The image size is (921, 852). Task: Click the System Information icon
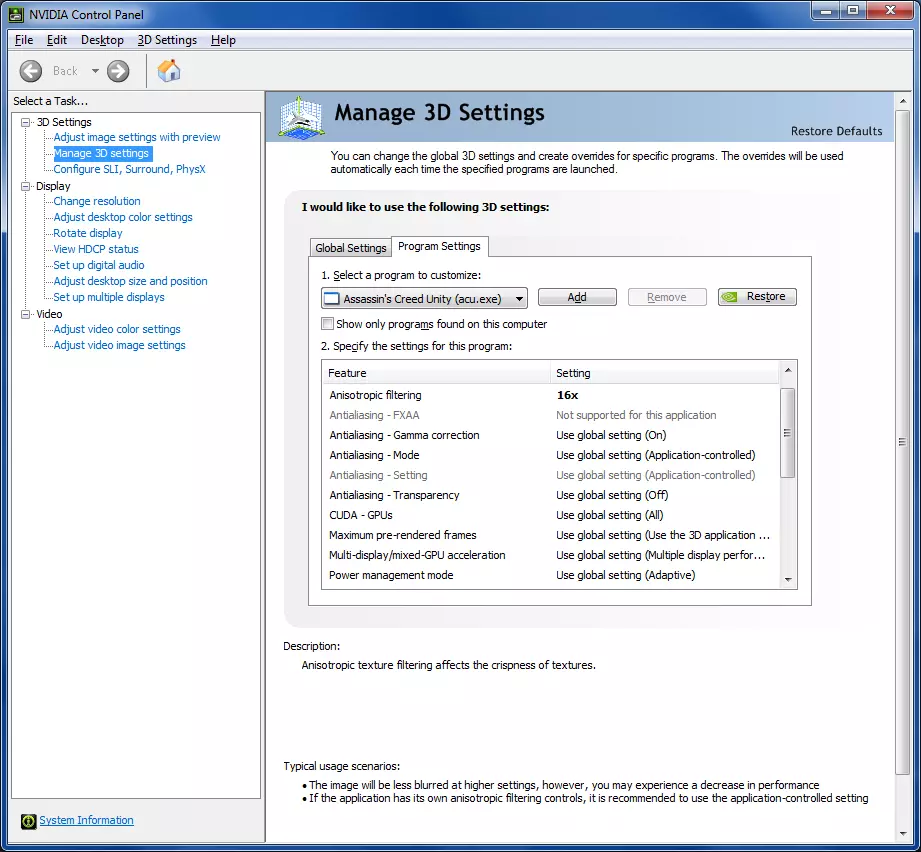[28, 821]
